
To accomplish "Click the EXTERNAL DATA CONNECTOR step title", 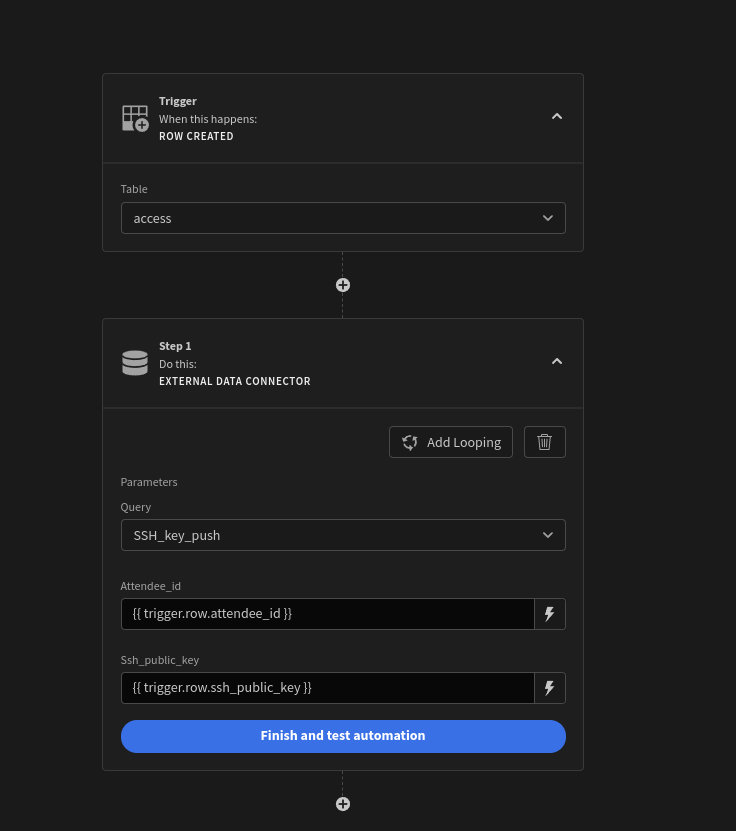I will tap(235, 381).
